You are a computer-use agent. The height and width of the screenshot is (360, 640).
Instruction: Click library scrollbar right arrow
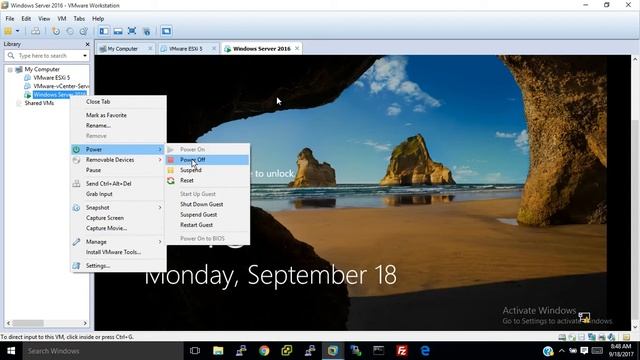85,323
